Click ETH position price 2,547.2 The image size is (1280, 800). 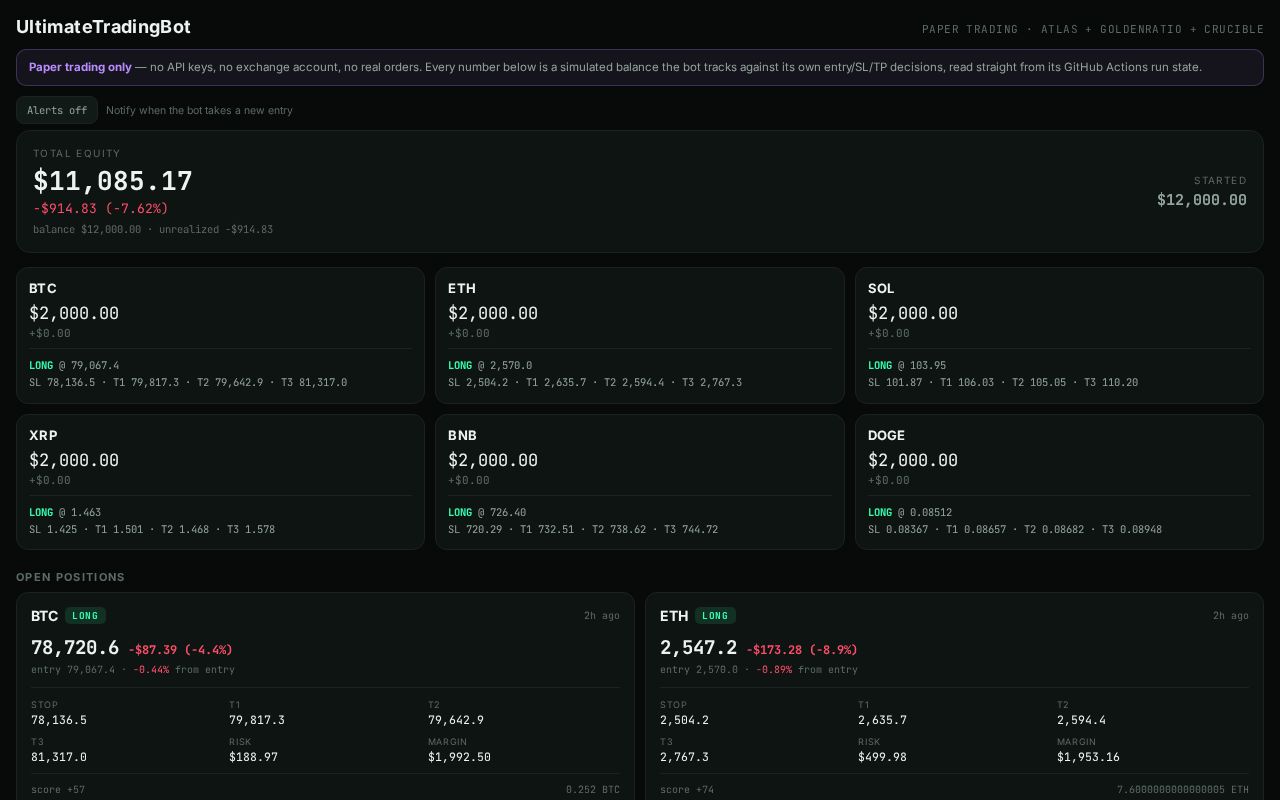[698, 648]
